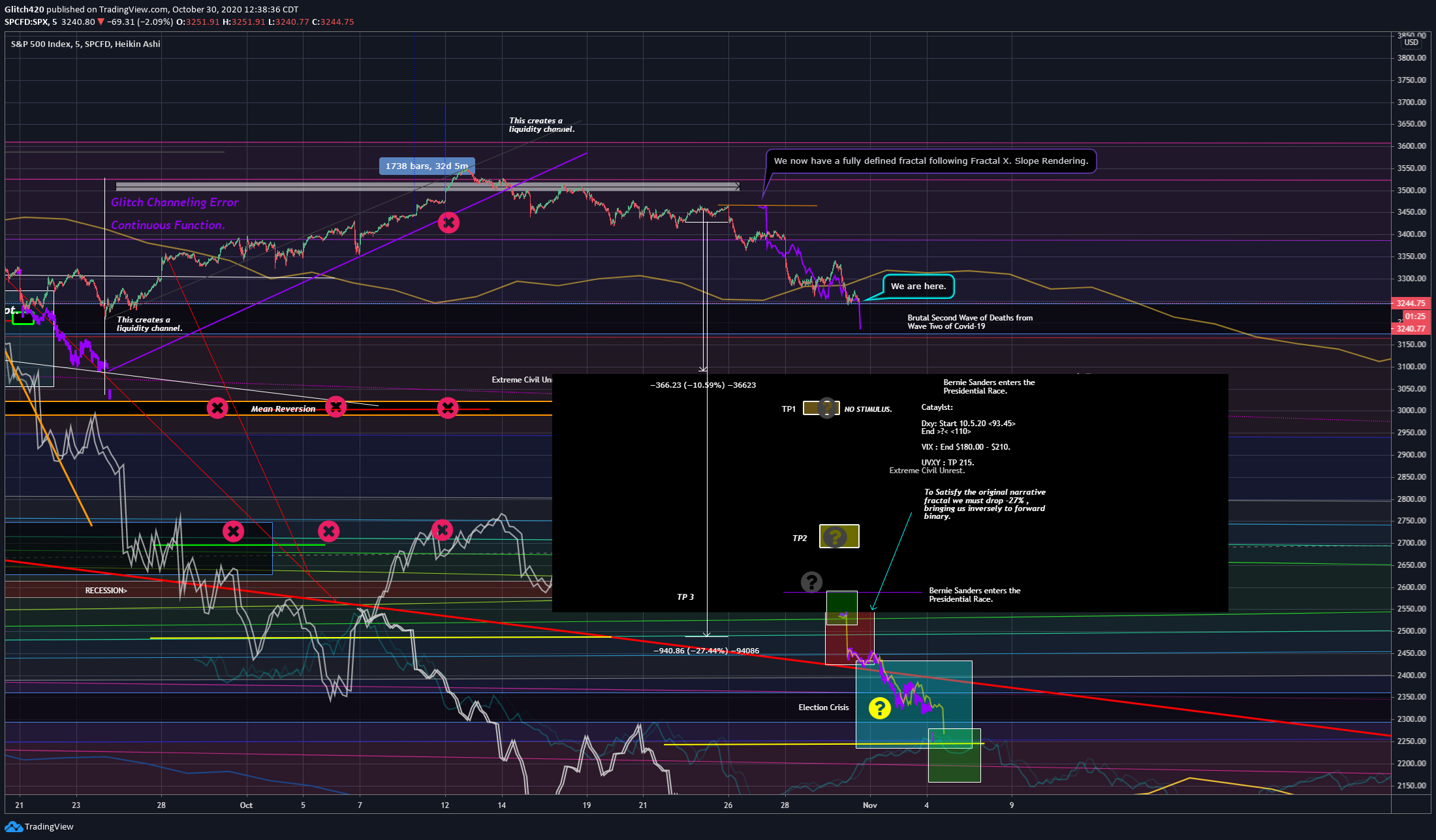Click the USD currency button on the price axis
1436x840 pixels.
[x=1411, y=42]
